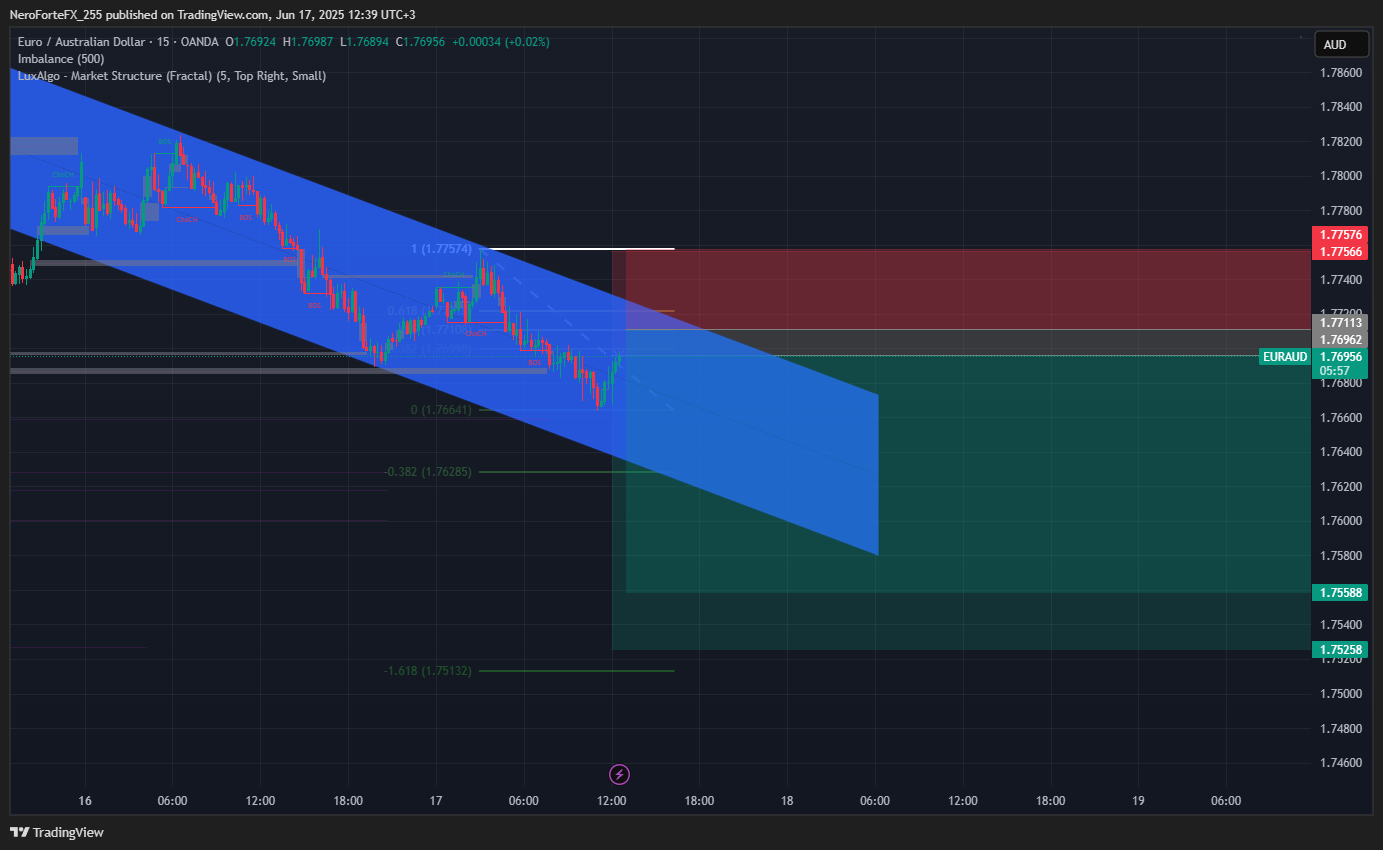Click the 1.78000 price scale label

pyautogui.click(x=1340, y=176)
